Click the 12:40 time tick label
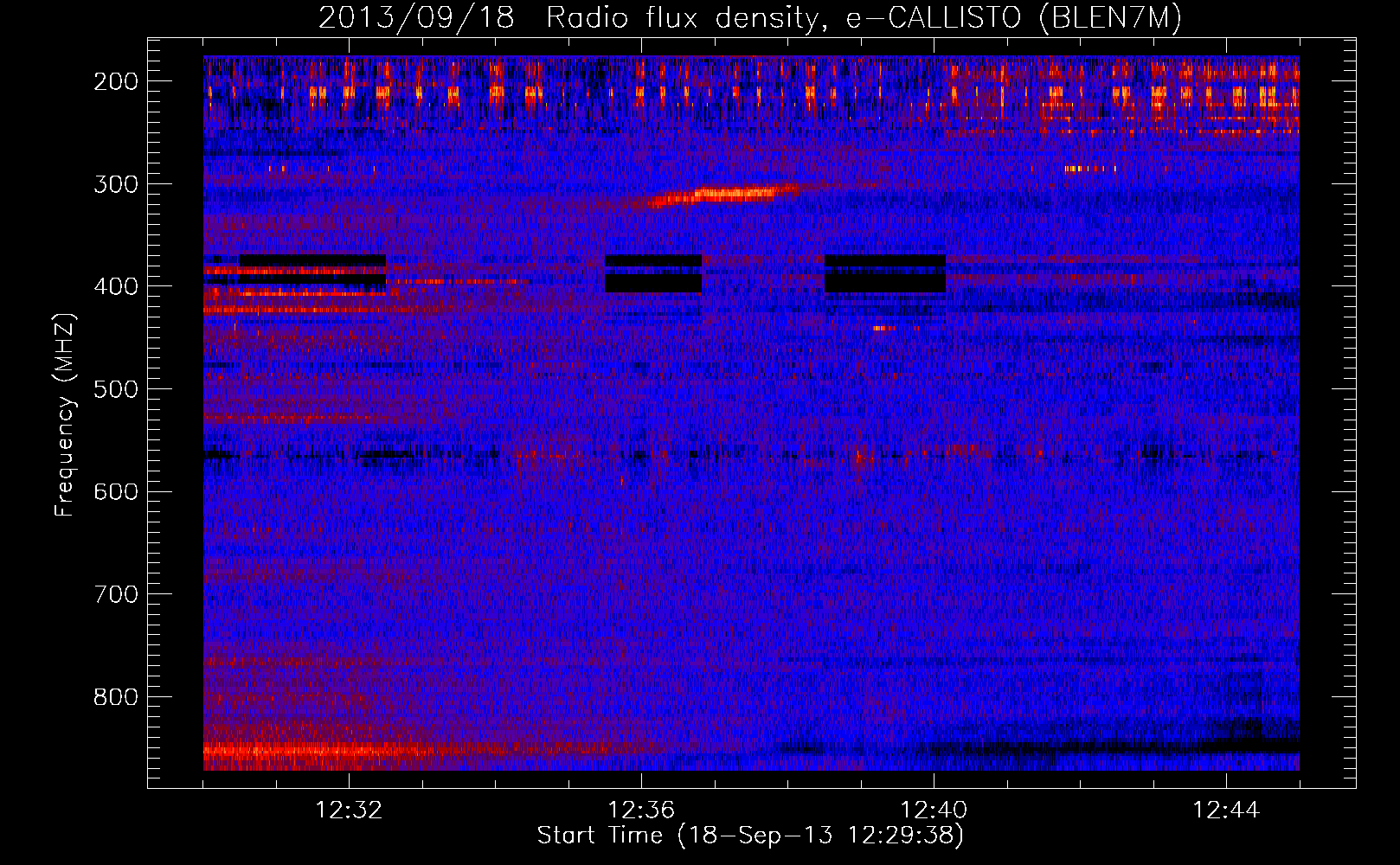Image resolution: width=1400 pixels, height=865 pixels. tap(934, 811)
